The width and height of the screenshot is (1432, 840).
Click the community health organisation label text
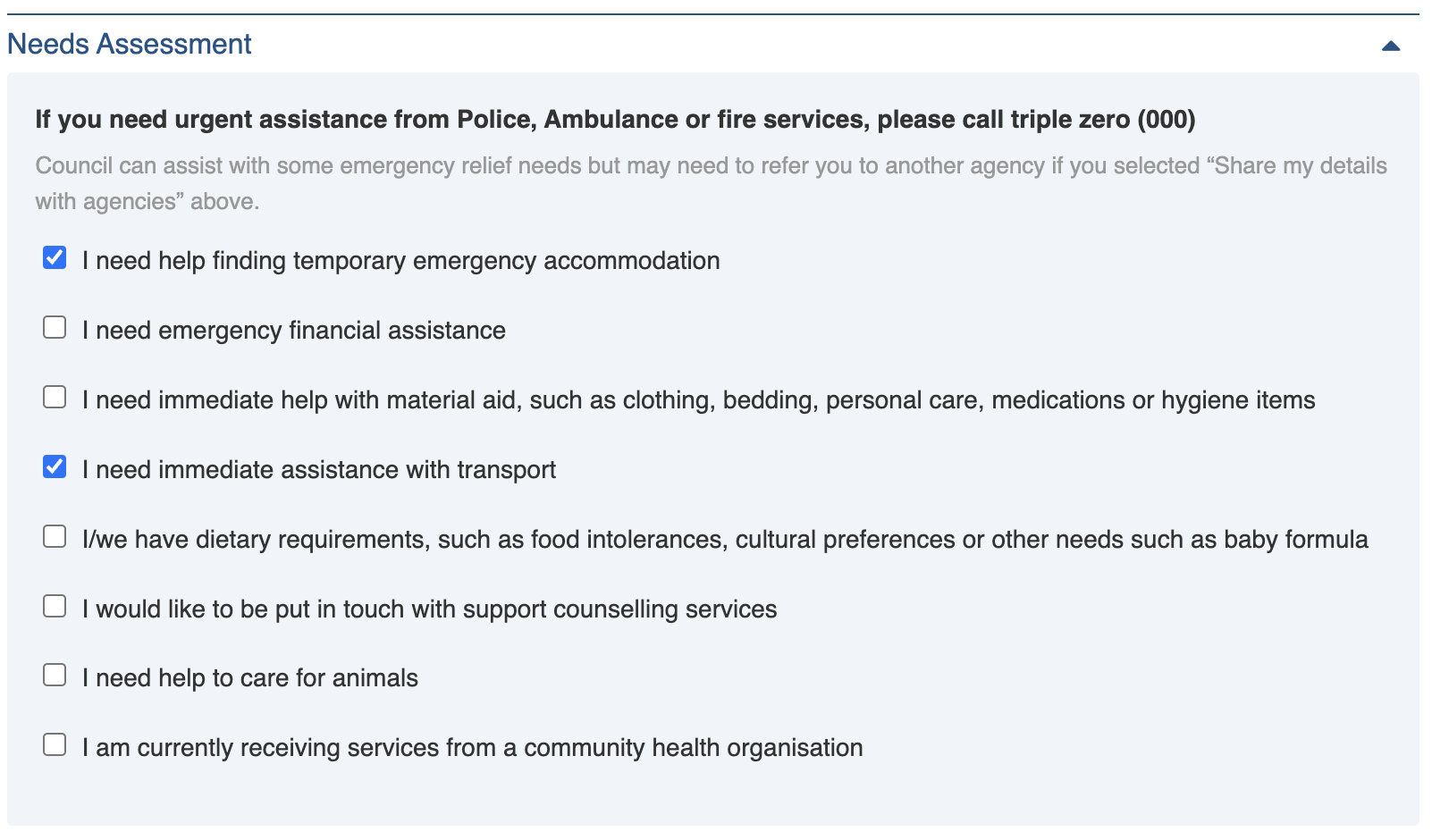(472, 748)
